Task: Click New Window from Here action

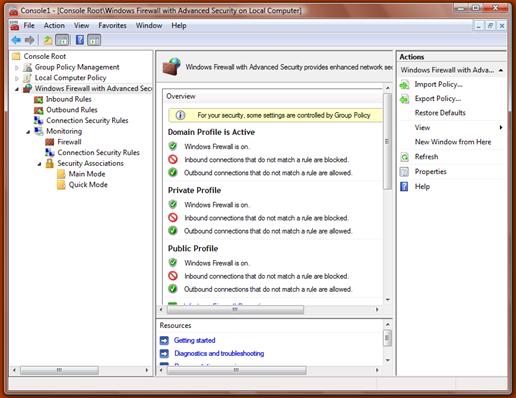Action: point(453,142)
